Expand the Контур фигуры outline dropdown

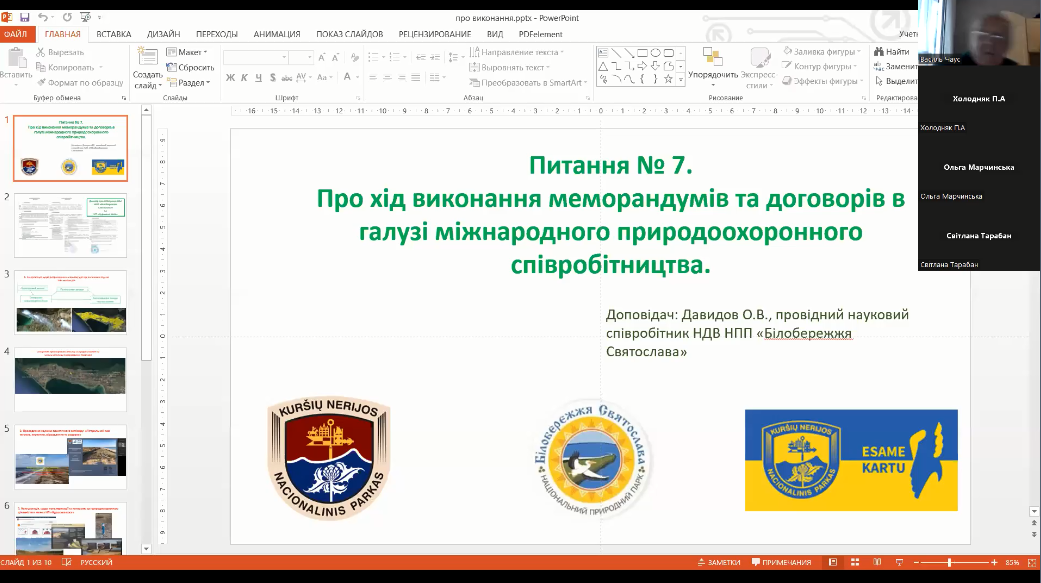(819, 66)
